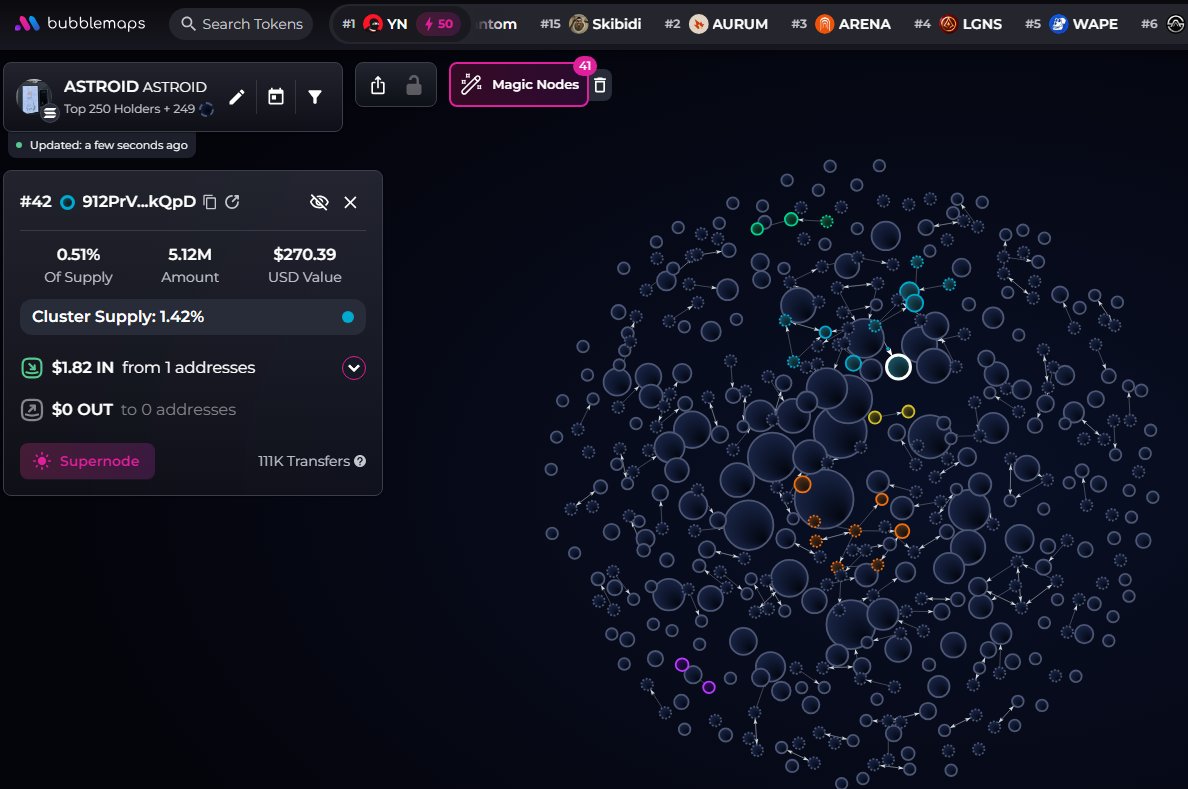Click the blue ring icon beside #42

tap(67, 202)
